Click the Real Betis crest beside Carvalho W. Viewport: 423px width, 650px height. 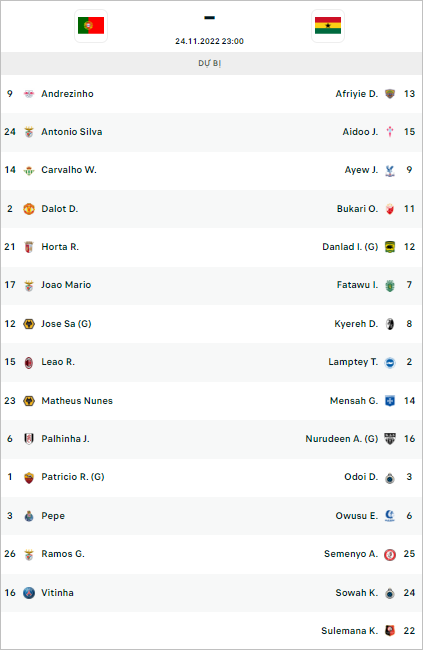point(29,170)
